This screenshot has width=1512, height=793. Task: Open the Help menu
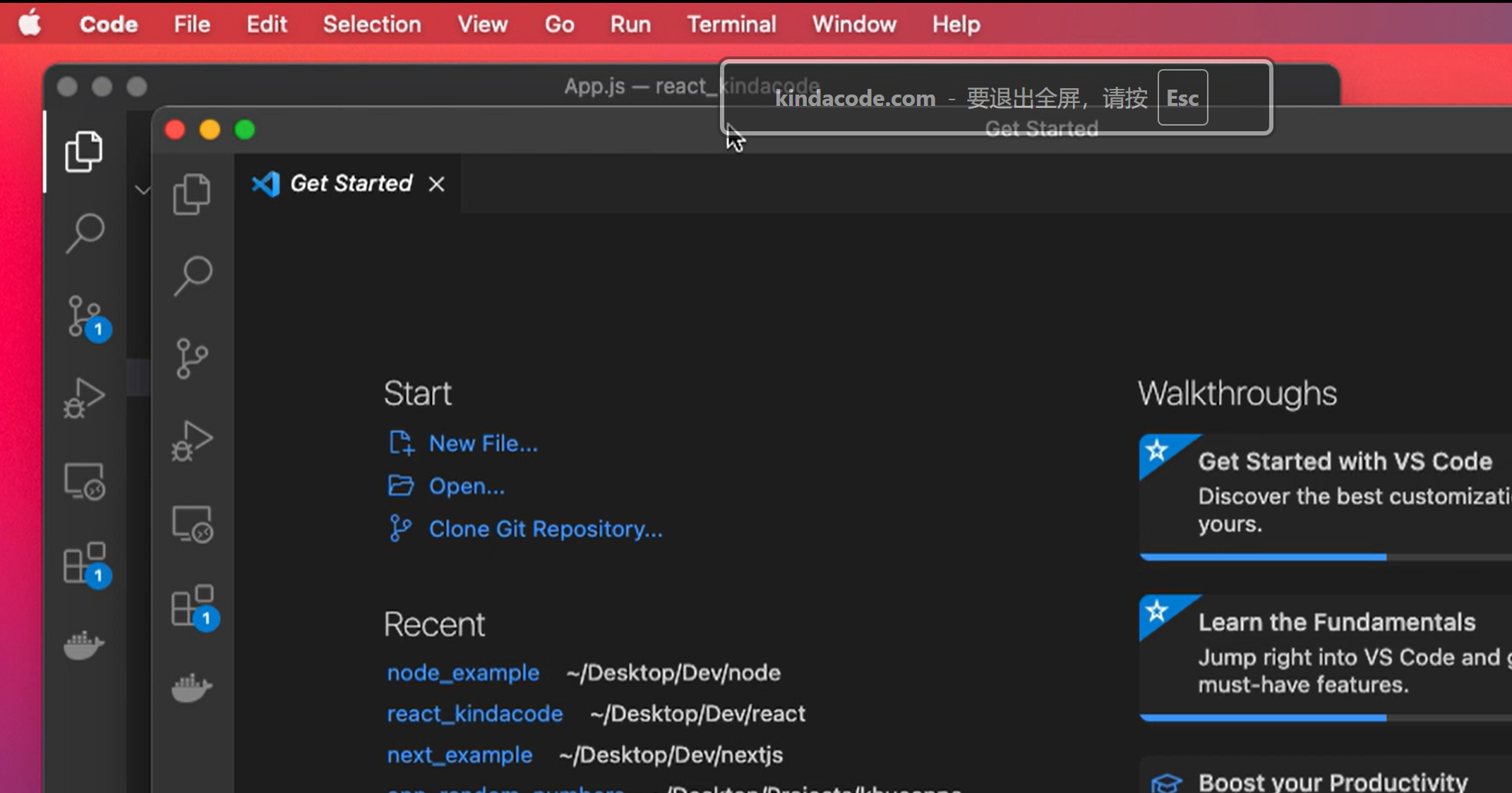click(x=956, y=24)
